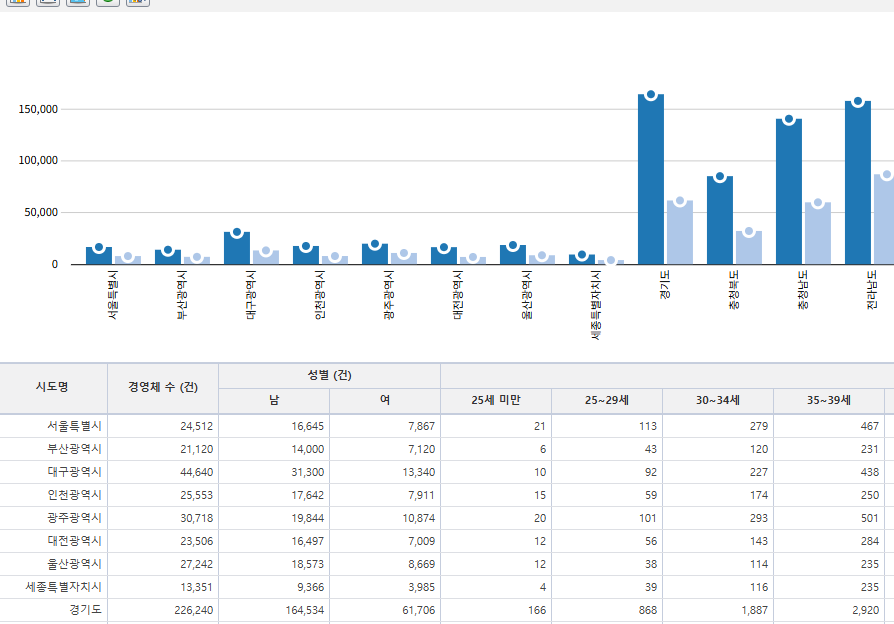
Task: Click the 부산광역시 axis label under the chart
Action: pyautogui.click(x=181, y=295)
